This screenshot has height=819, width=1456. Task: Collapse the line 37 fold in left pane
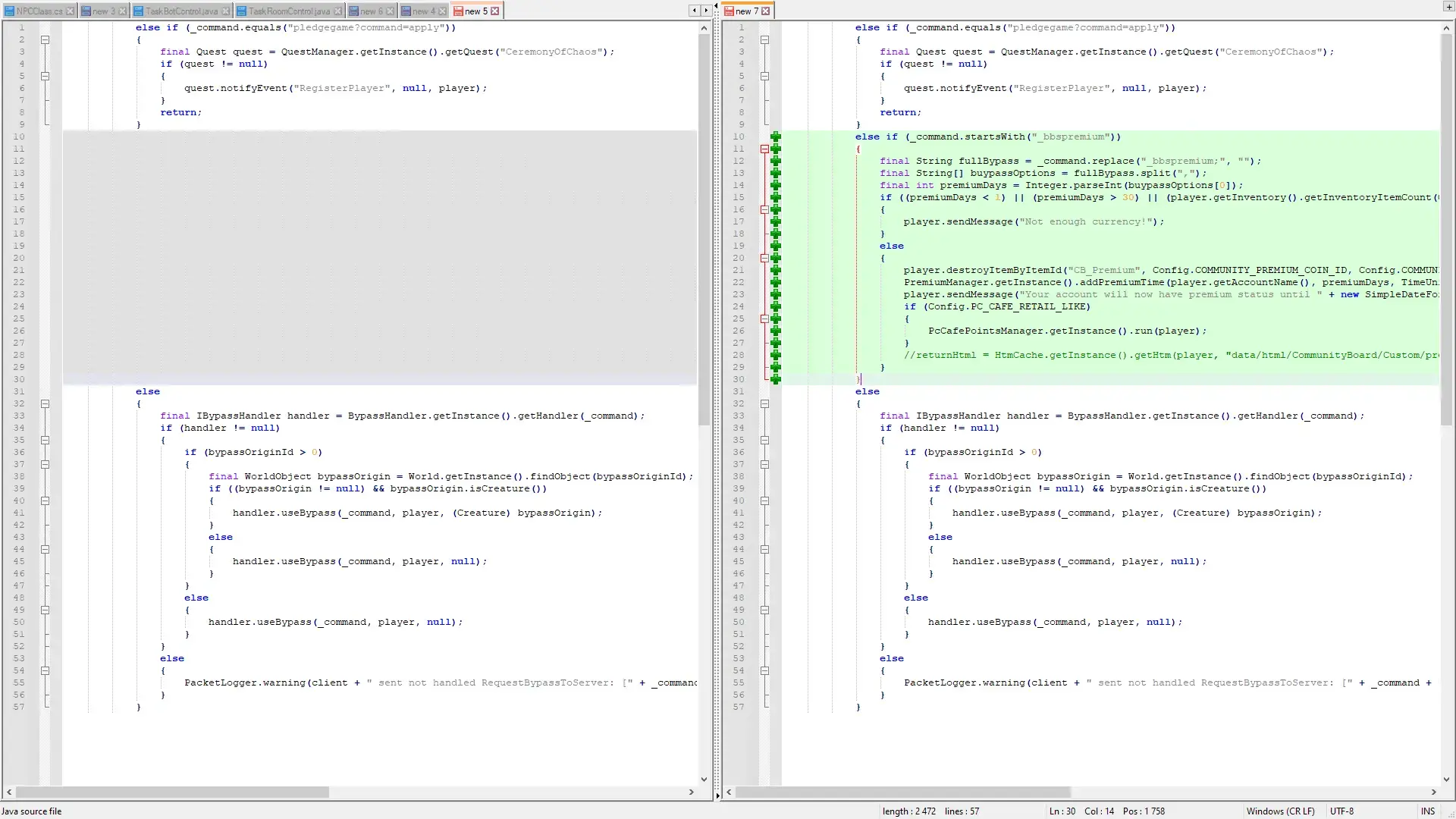point(45,465)
